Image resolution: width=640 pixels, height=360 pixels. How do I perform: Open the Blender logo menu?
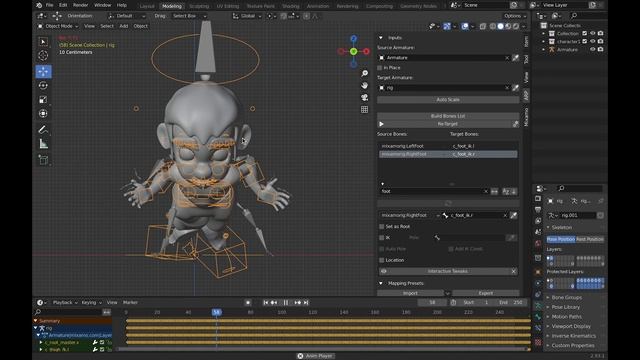39,5
